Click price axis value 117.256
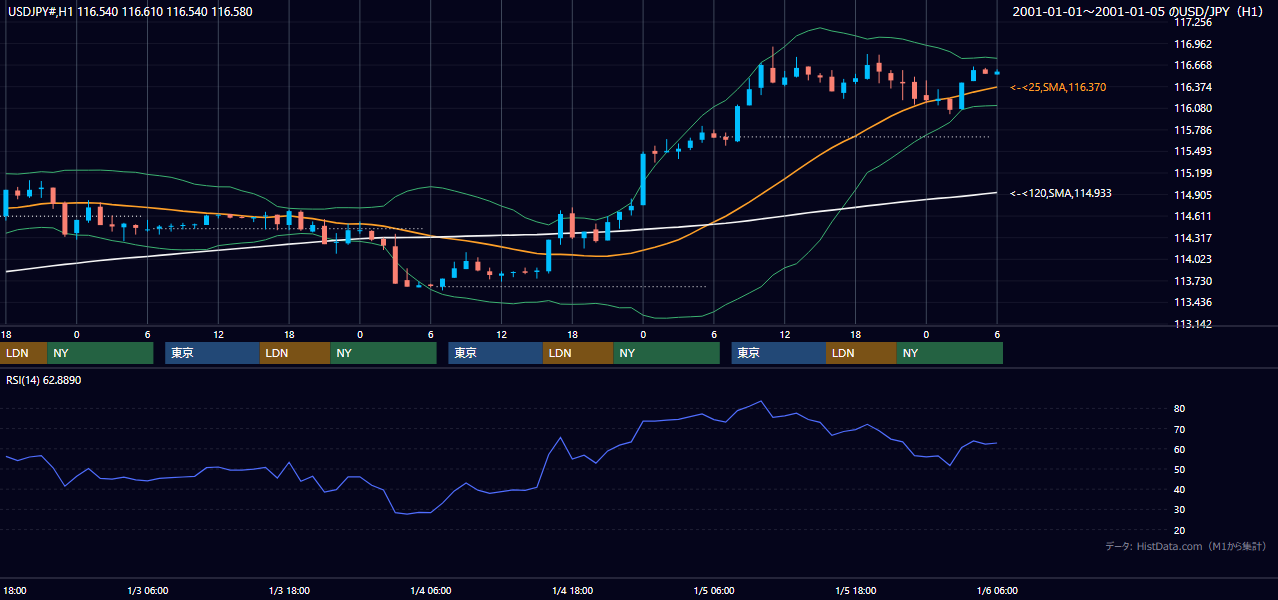Viewport: 1278px width, 600px height. (1192, 22)
